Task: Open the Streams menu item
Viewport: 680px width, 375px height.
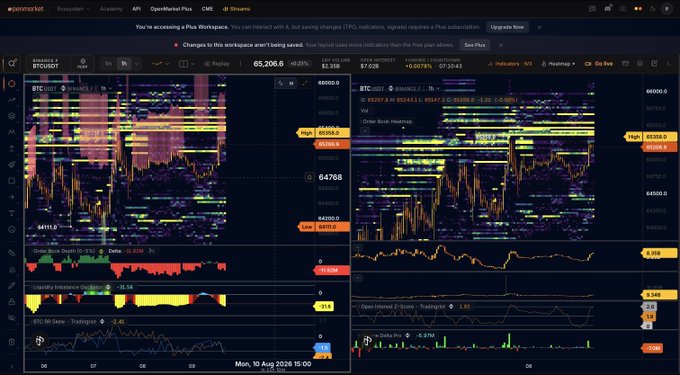Action: pos(236,9)
